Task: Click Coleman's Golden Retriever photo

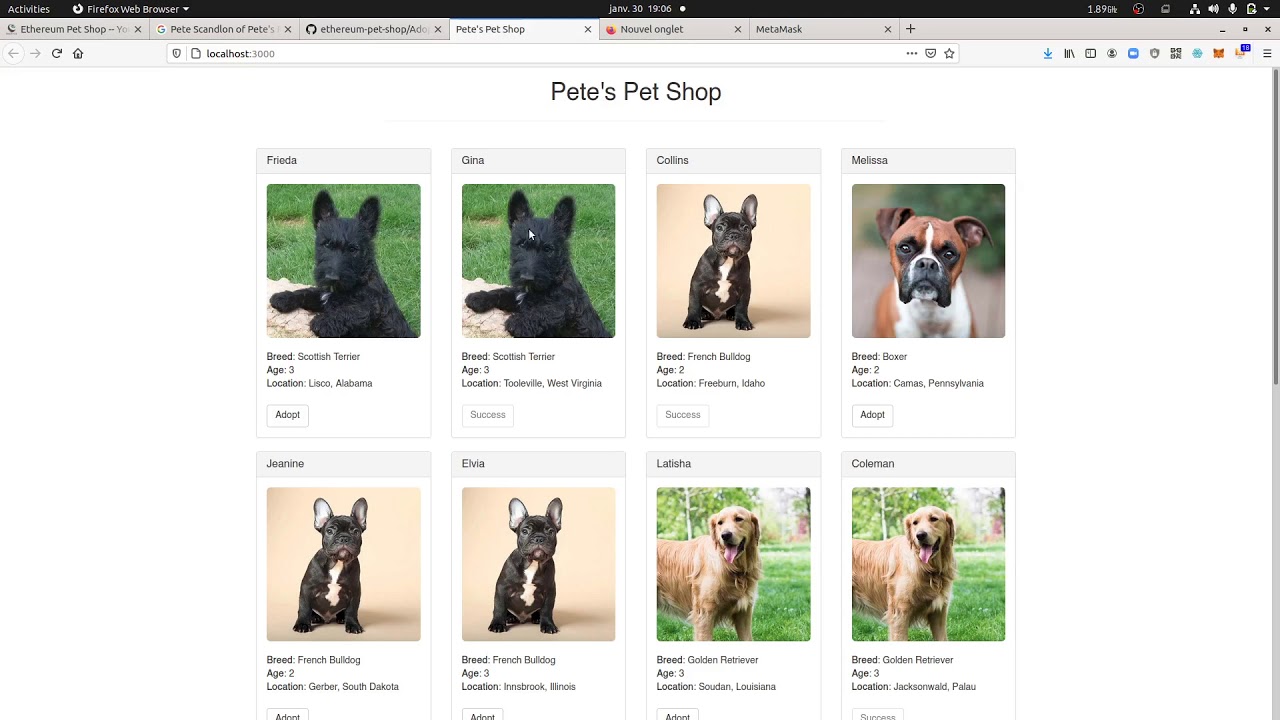Action: click(x=928, y=564)
